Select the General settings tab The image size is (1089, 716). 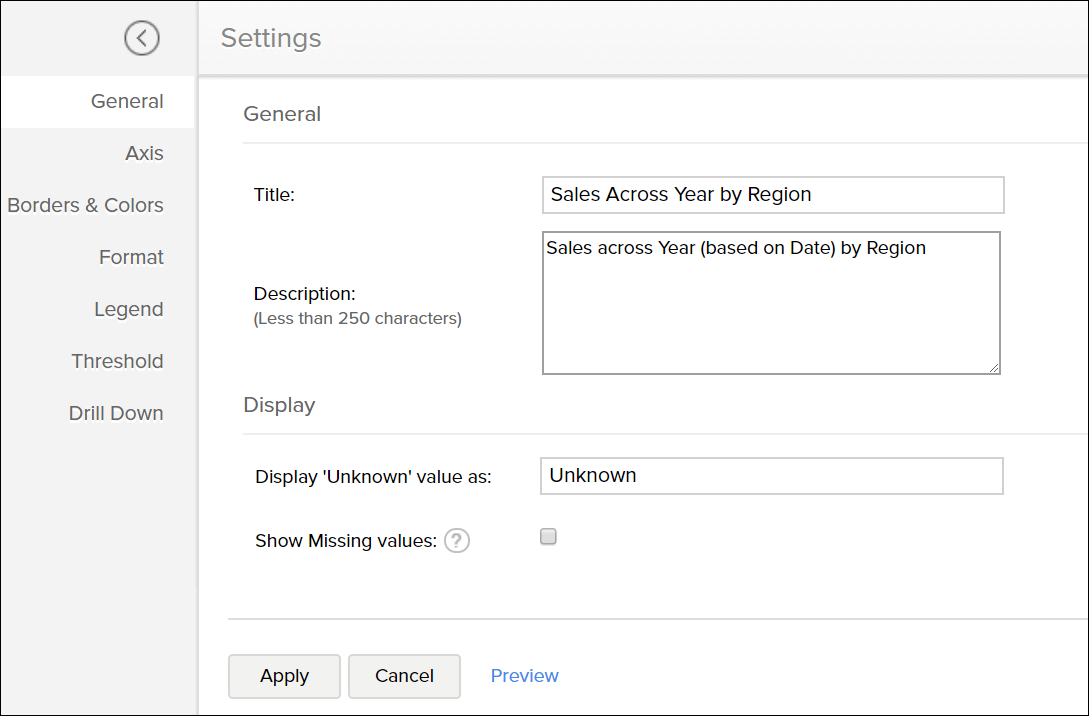pyautogui.click(x=127, y=101)
